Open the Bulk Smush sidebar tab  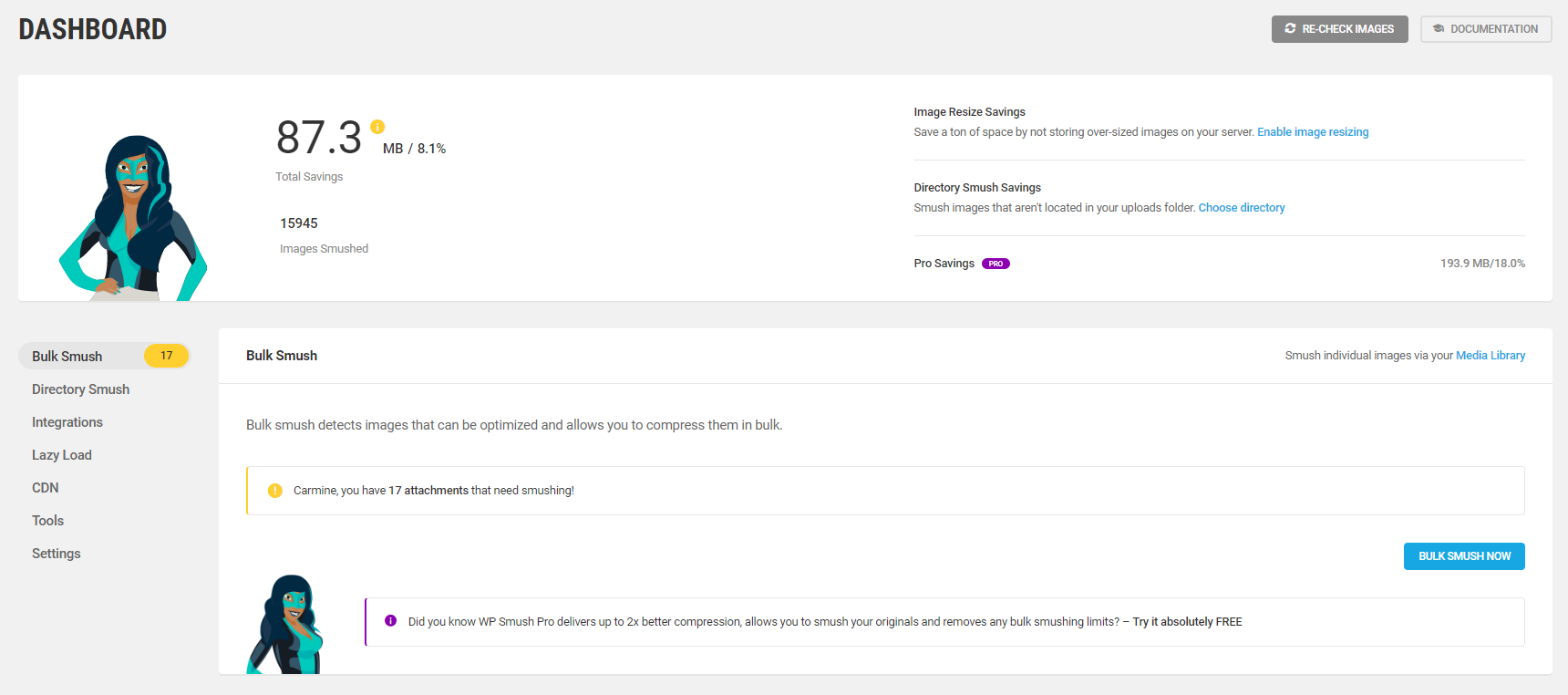pos(104,356)
